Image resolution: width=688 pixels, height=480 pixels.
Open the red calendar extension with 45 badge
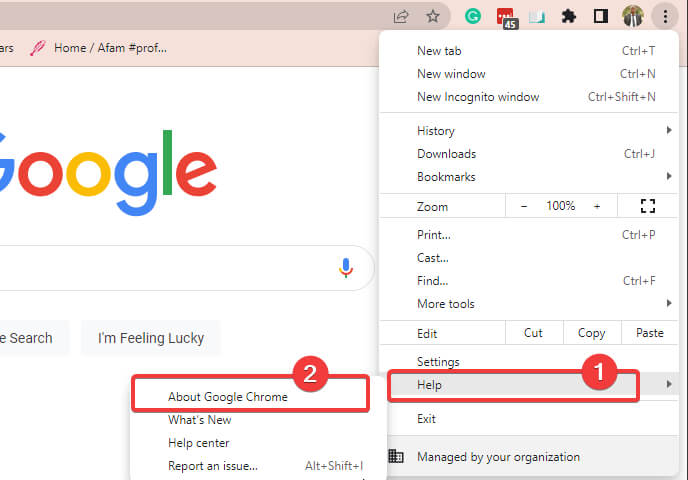click(x=507, y=18)
